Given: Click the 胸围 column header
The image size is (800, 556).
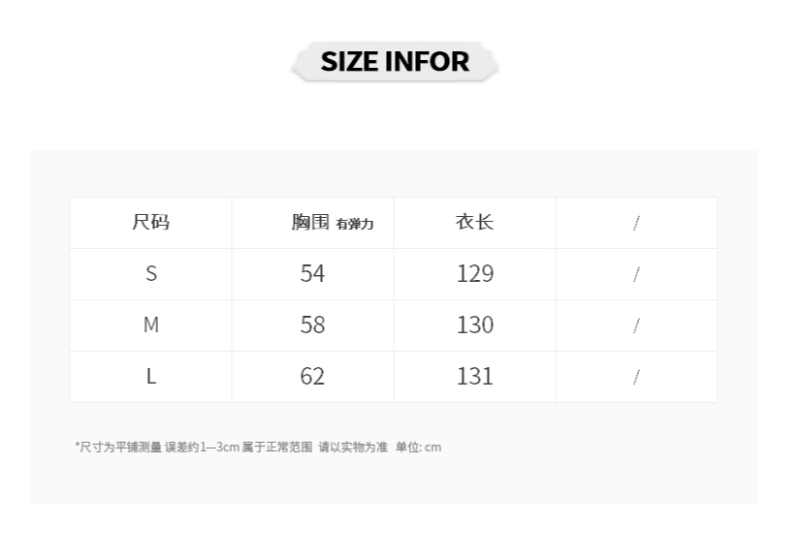Looking at the screenshot, I should (x=310, y=222).
